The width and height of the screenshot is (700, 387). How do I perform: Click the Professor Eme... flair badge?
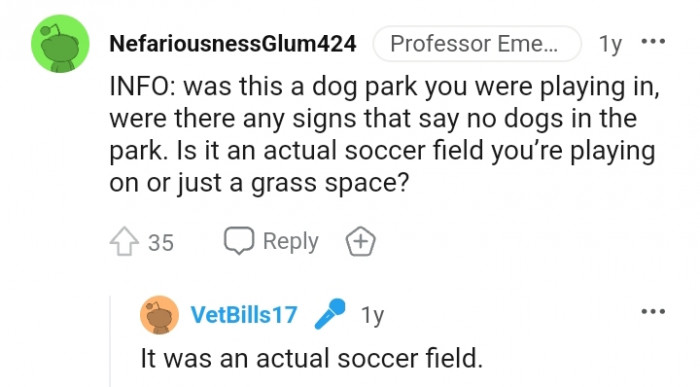coord(477,44)
